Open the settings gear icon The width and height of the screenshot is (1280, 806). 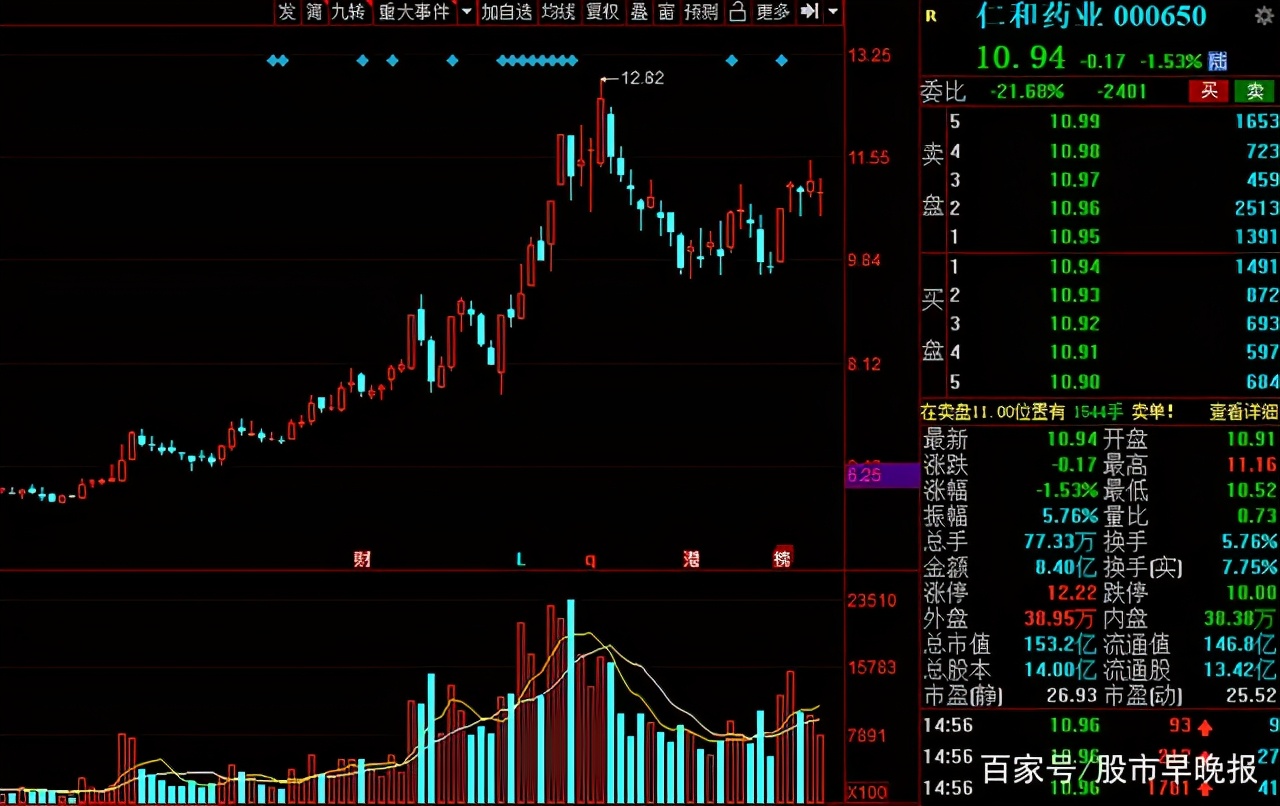[1264, 15]
